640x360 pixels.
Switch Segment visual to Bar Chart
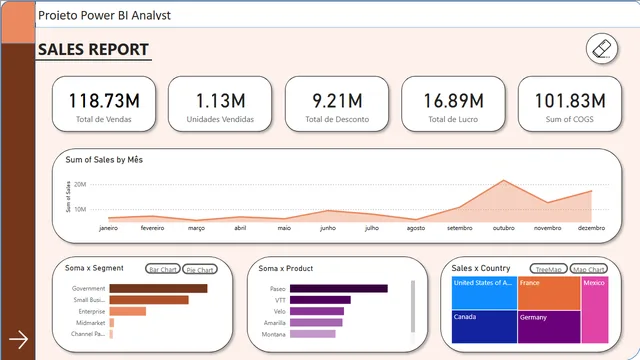point(163,269)
